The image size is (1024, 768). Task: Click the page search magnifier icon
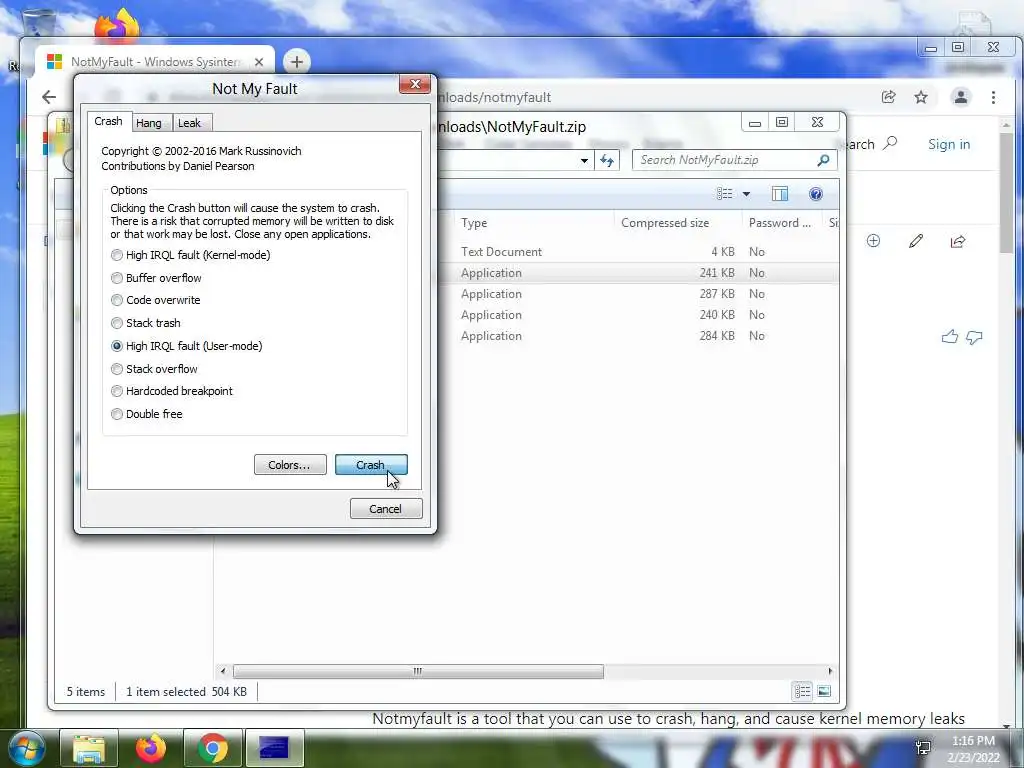(890, 144)
